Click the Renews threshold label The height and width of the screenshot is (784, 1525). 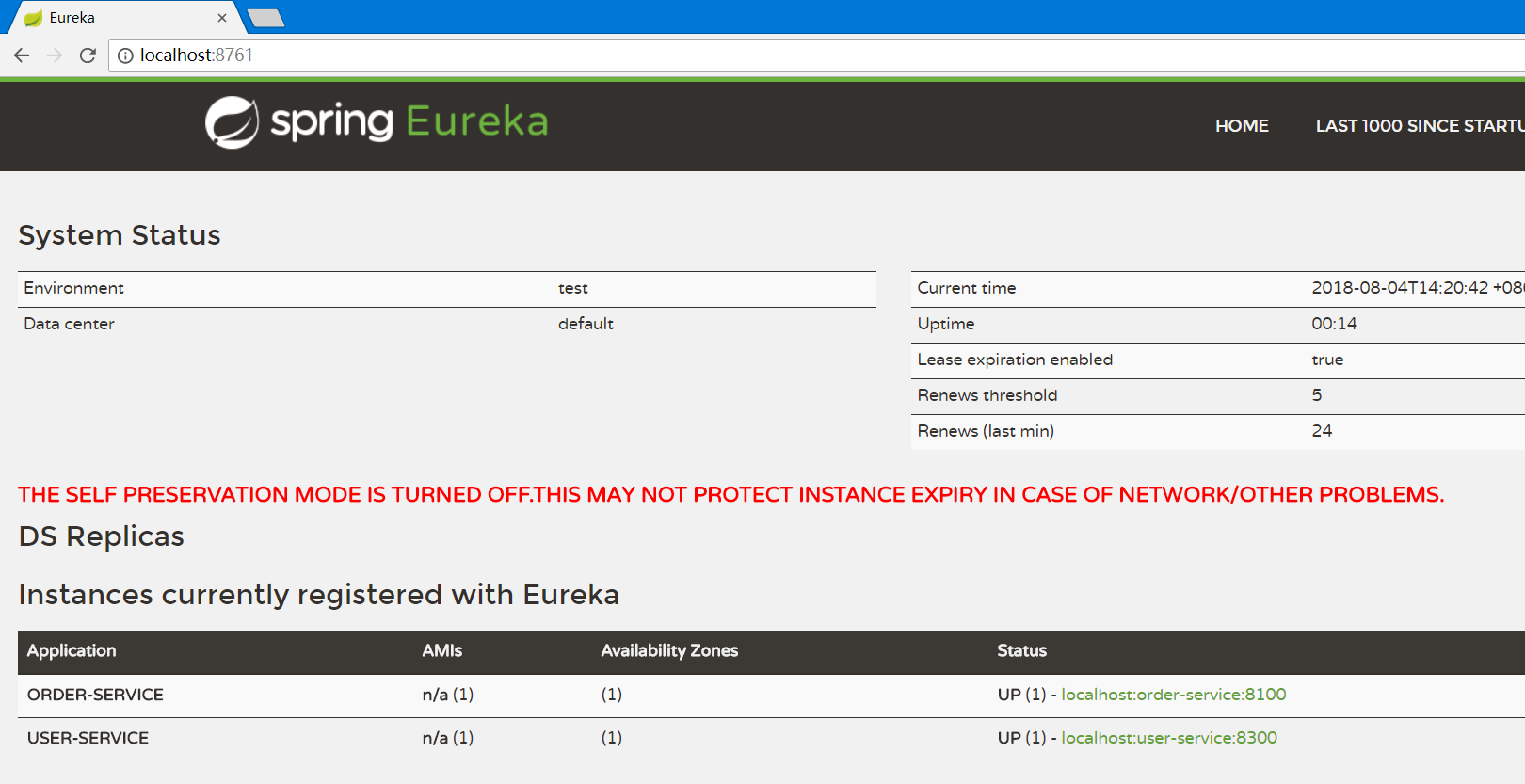click(987, 395)
